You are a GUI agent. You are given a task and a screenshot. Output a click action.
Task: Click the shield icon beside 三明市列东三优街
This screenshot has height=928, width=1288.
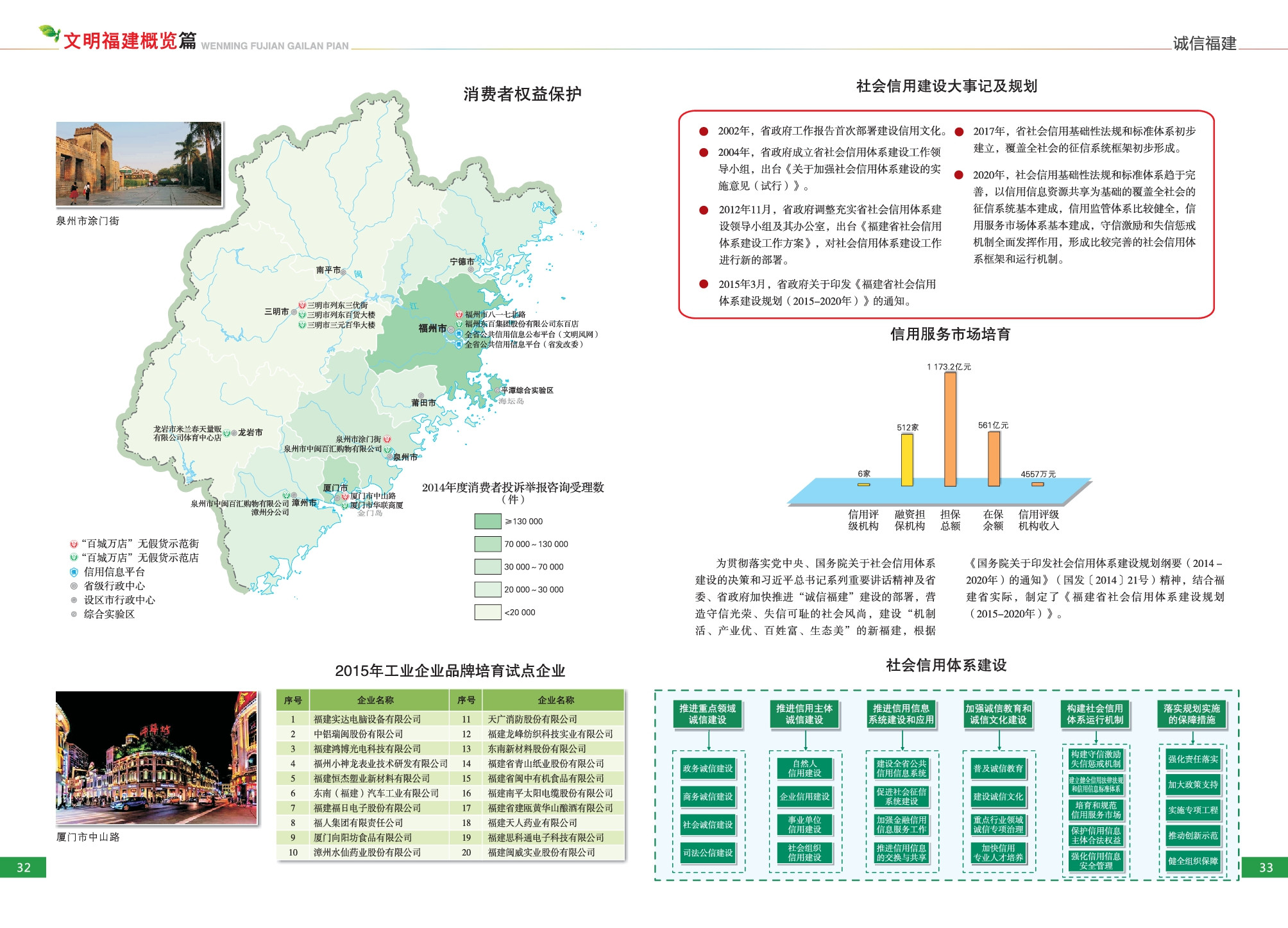click(302, 305)
